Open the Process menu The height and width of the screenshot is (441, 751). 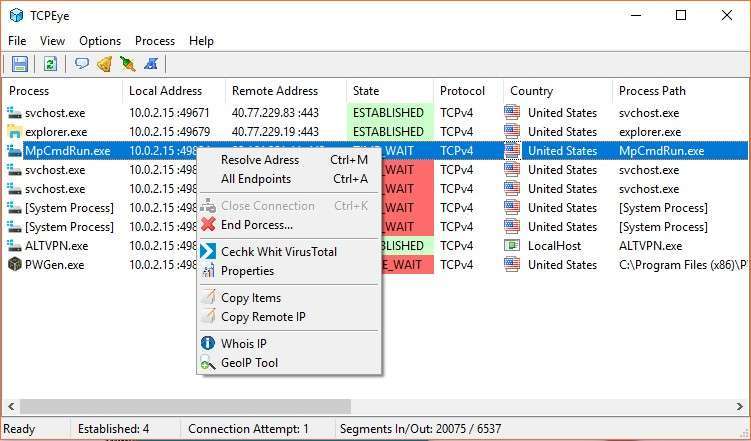(x=155, y=41)
